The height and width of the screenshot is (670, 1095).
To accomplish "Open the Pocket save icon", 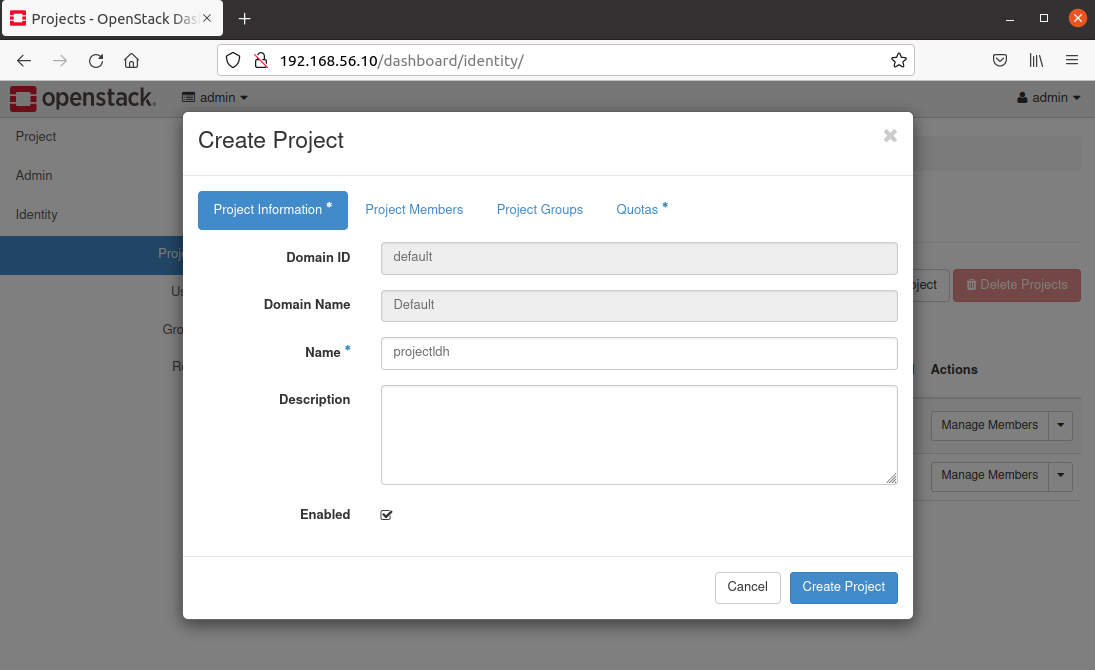I will pyautogui.click(x=1000, y=61).
